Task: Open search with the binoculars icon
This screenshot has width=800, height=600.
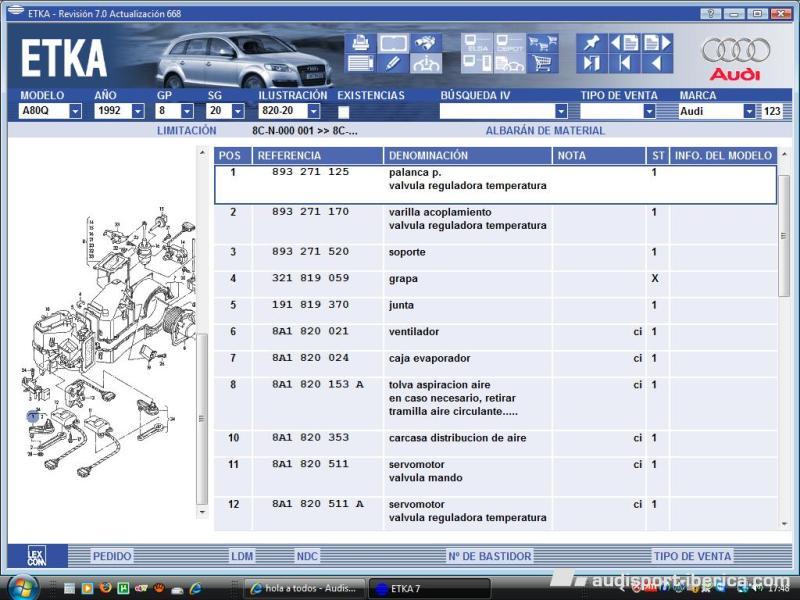Action: pyautogui.click(x=426, y=43)
